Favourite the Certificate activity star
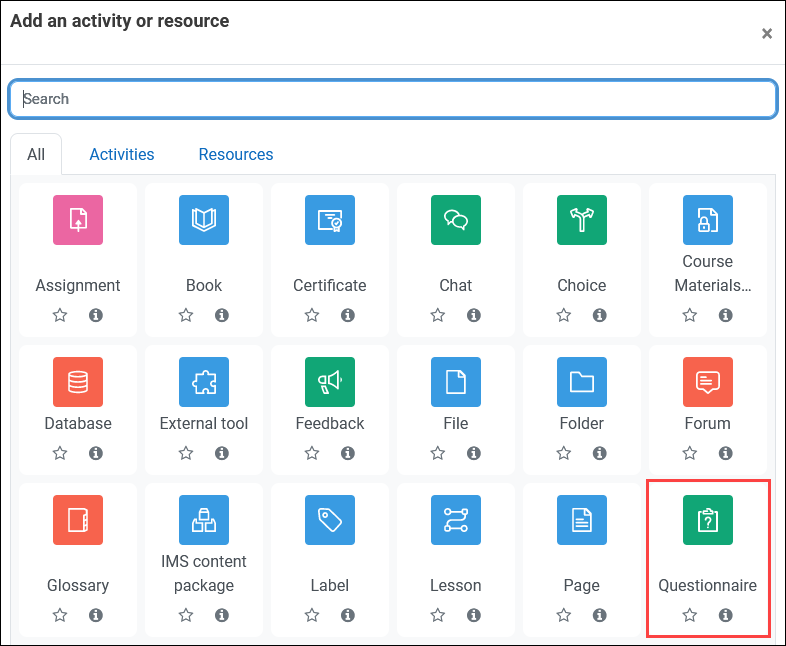786x646 pixels. 312,315
